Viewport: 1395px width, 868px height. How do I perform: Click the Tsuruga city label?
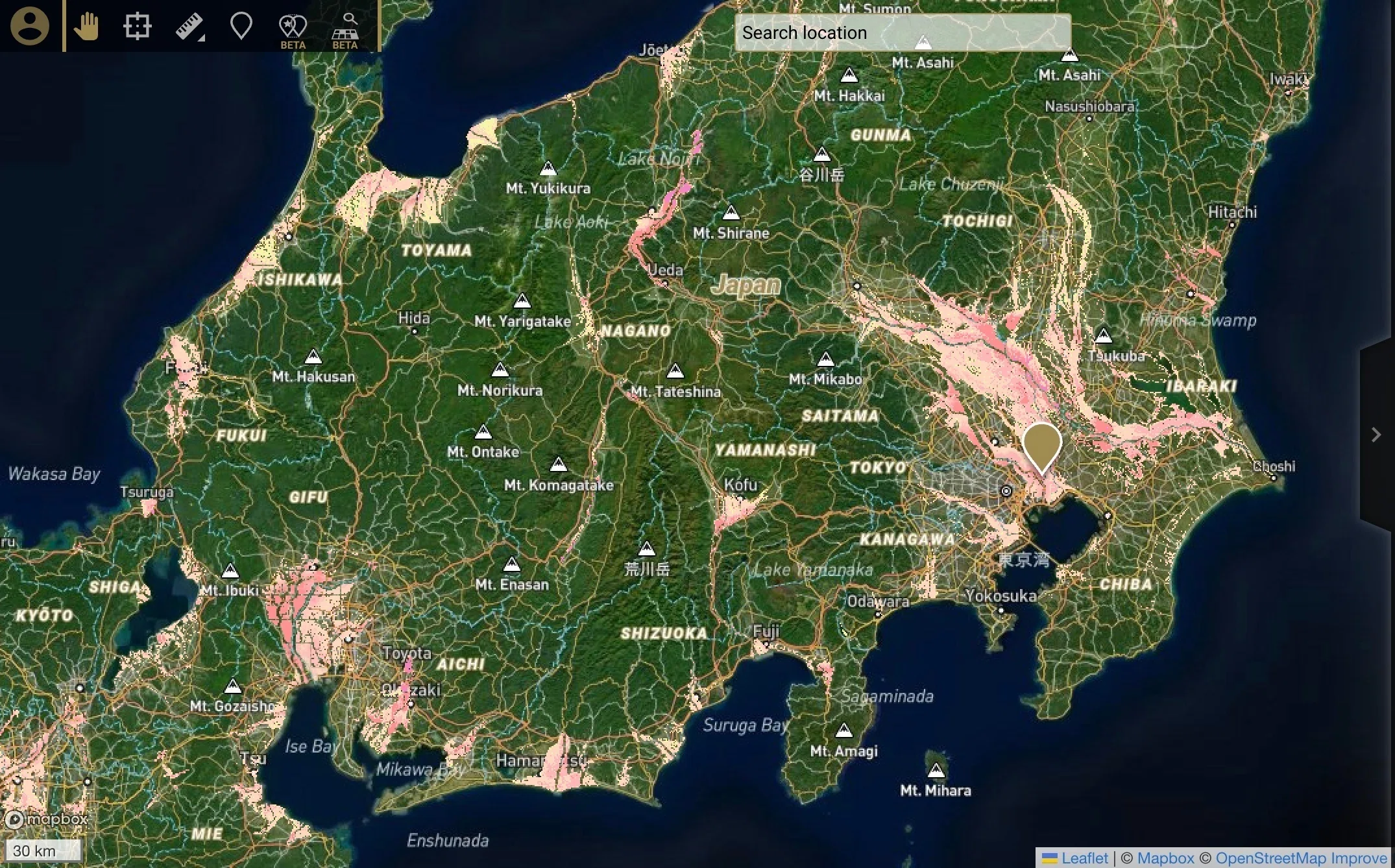tap(147, 492)
